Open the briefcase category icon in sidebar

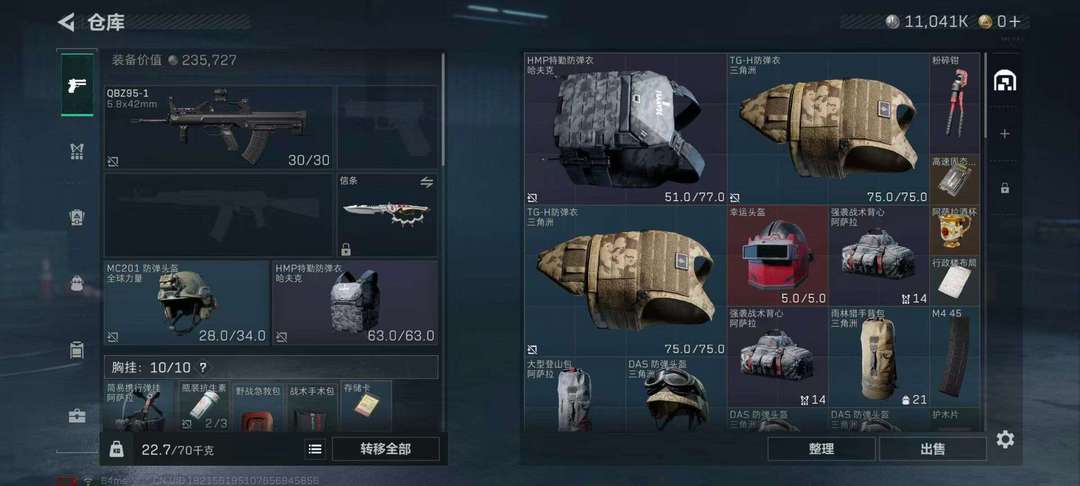pos(77,416)
